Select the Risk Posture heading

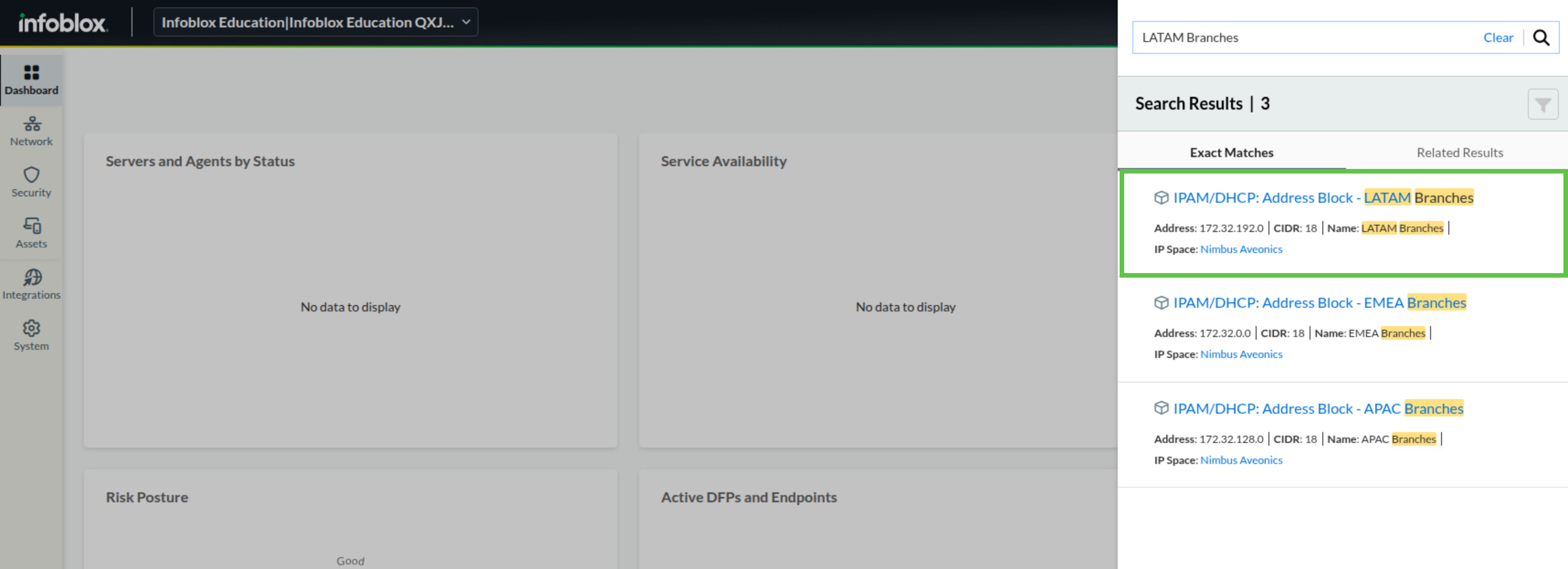coord(147,497)
